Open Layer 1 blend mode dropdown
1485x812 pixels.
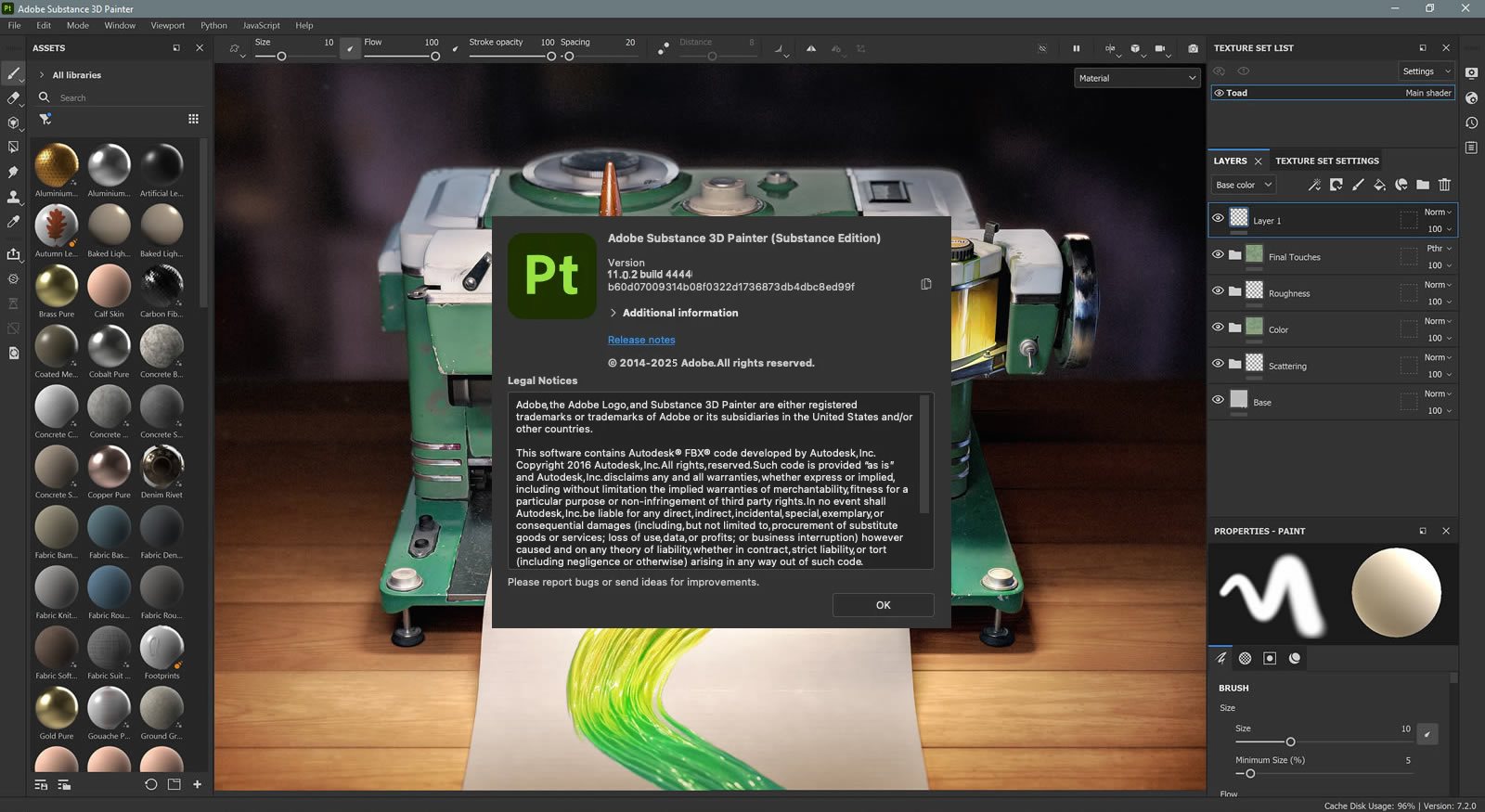coord(1438,213)
